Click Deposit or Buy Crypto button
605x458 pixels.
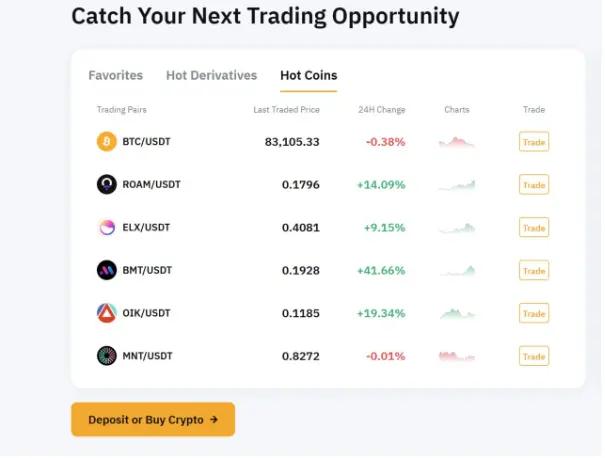[x=153, y=419]
